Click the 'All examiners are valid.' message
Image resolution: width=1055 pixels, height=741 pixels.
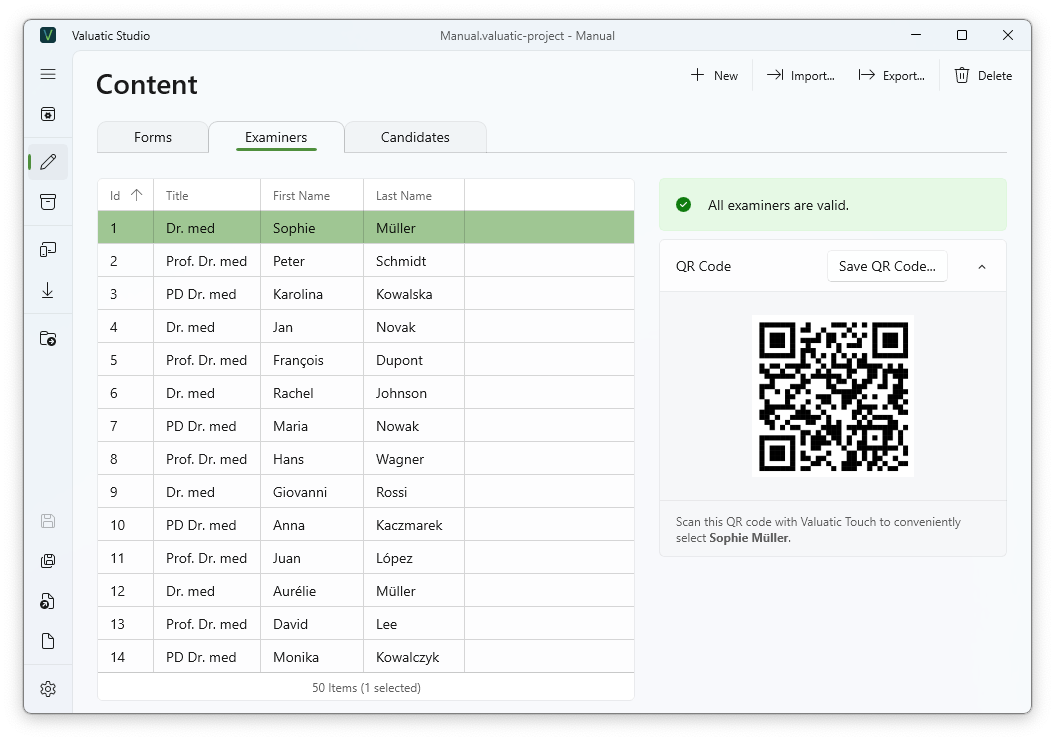coord(778,205)
